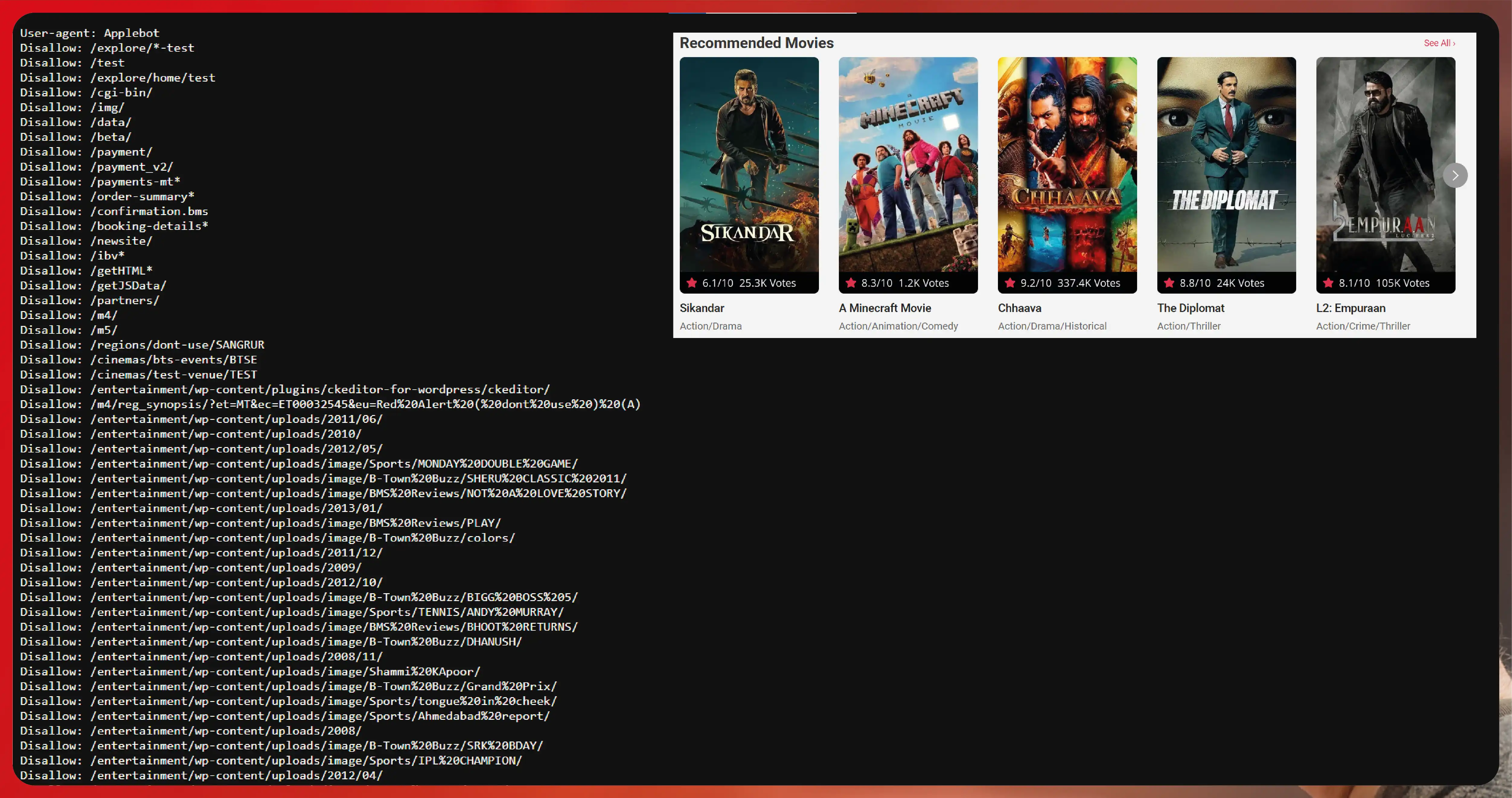This screenshot has width=1512, height=798.
Task: Click the star icon on Chhaava rating
Action: point(1010,282)
